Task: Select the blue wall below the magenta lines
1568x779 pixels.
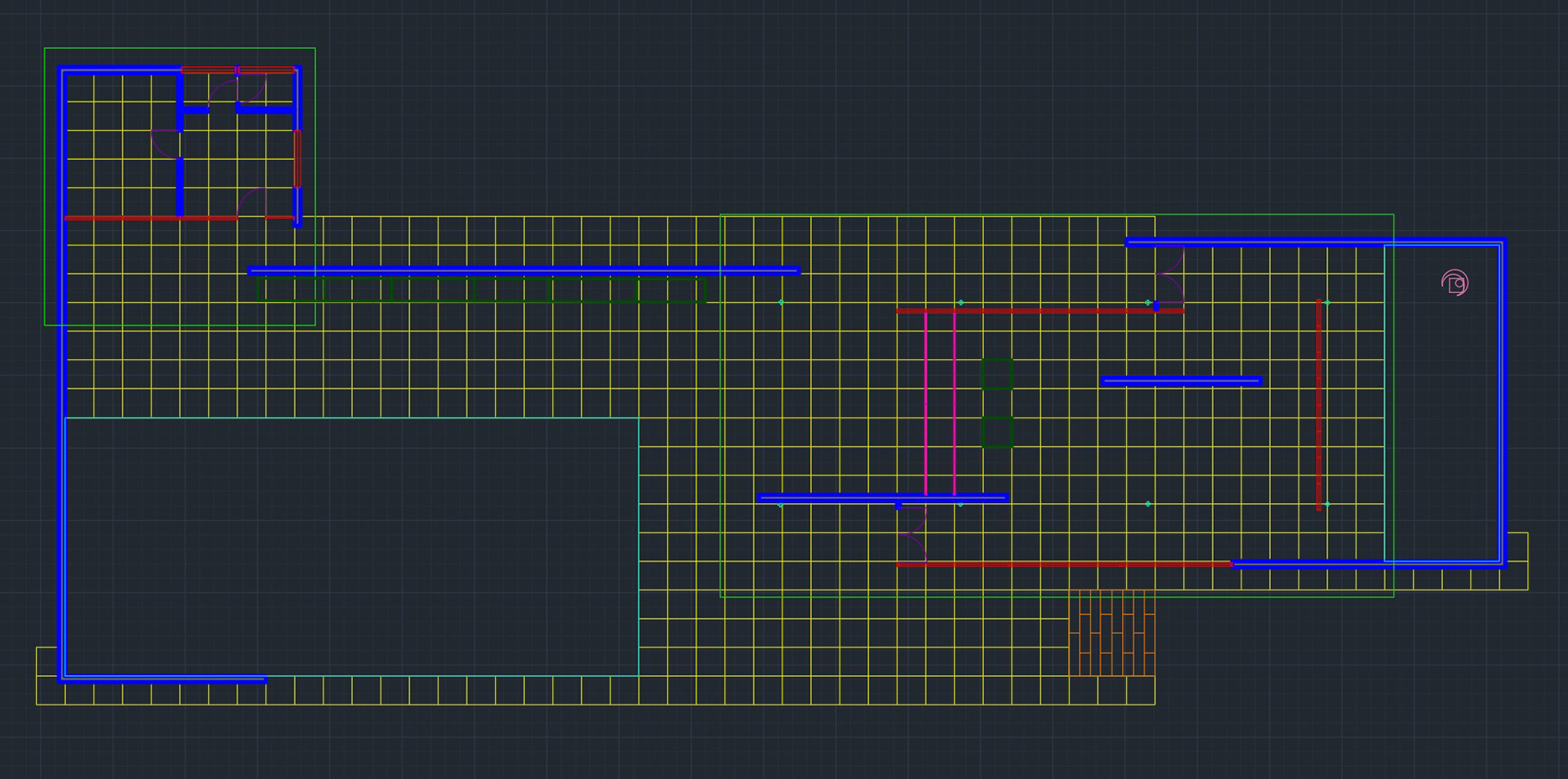Action: [x=883, y=497]
